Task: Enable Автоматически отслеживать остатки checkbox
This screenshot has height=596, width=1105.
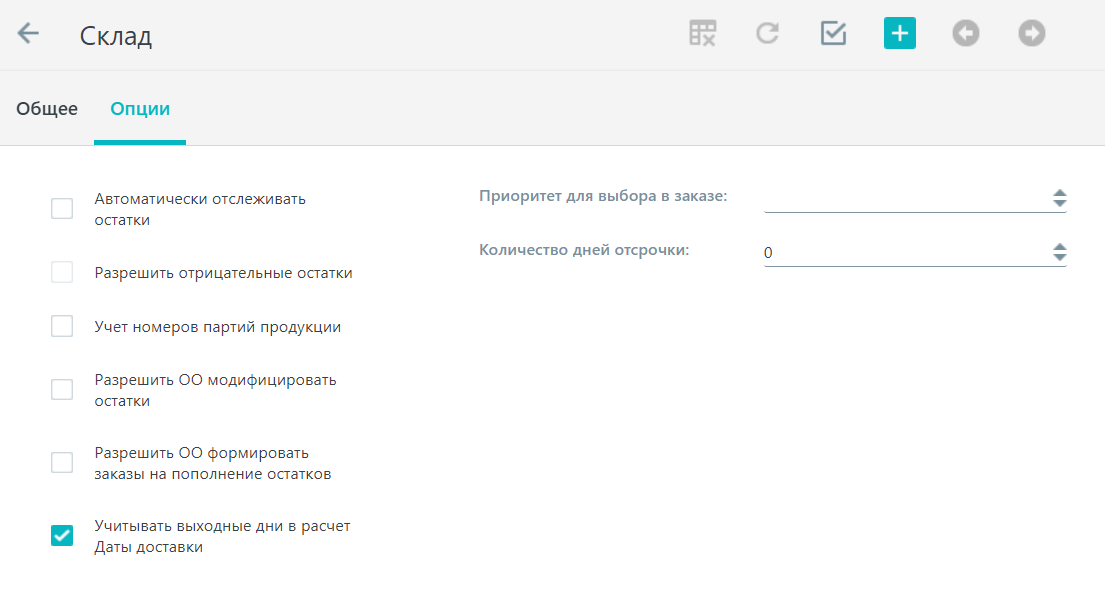Action: click(62, 209)
